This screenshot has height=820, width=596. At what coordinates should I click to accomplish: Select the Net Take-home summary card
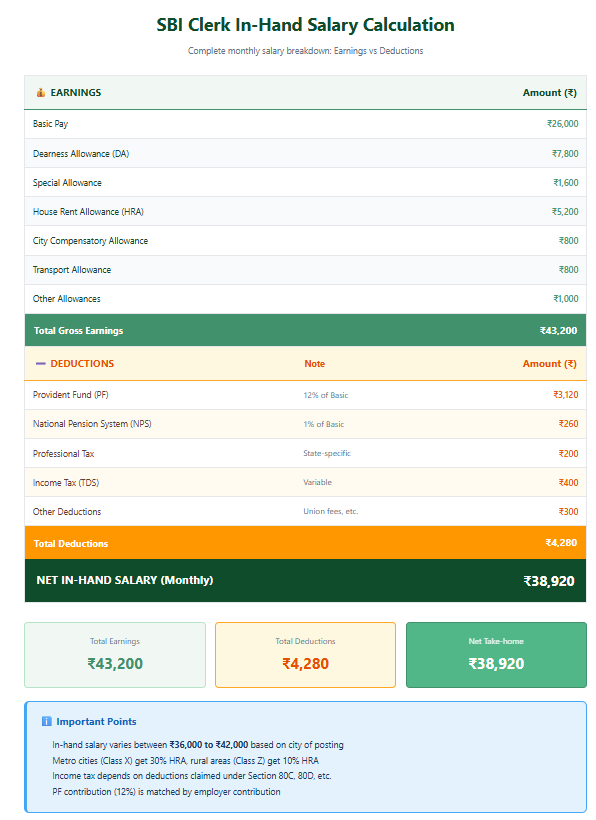[x=496, y=655]
